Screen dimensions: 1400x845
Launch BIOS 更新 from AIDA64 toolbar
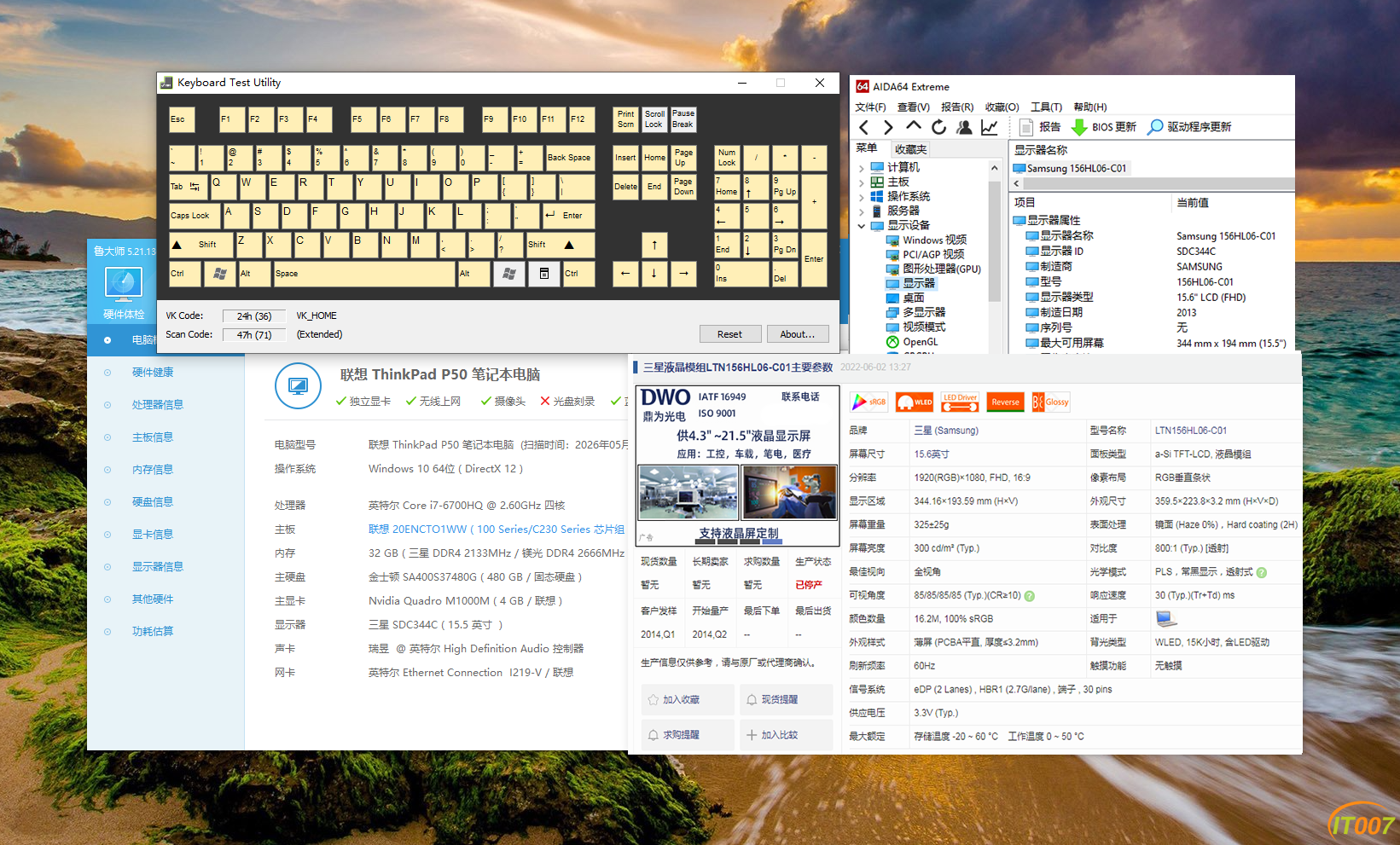click(x=1104, y=127)
